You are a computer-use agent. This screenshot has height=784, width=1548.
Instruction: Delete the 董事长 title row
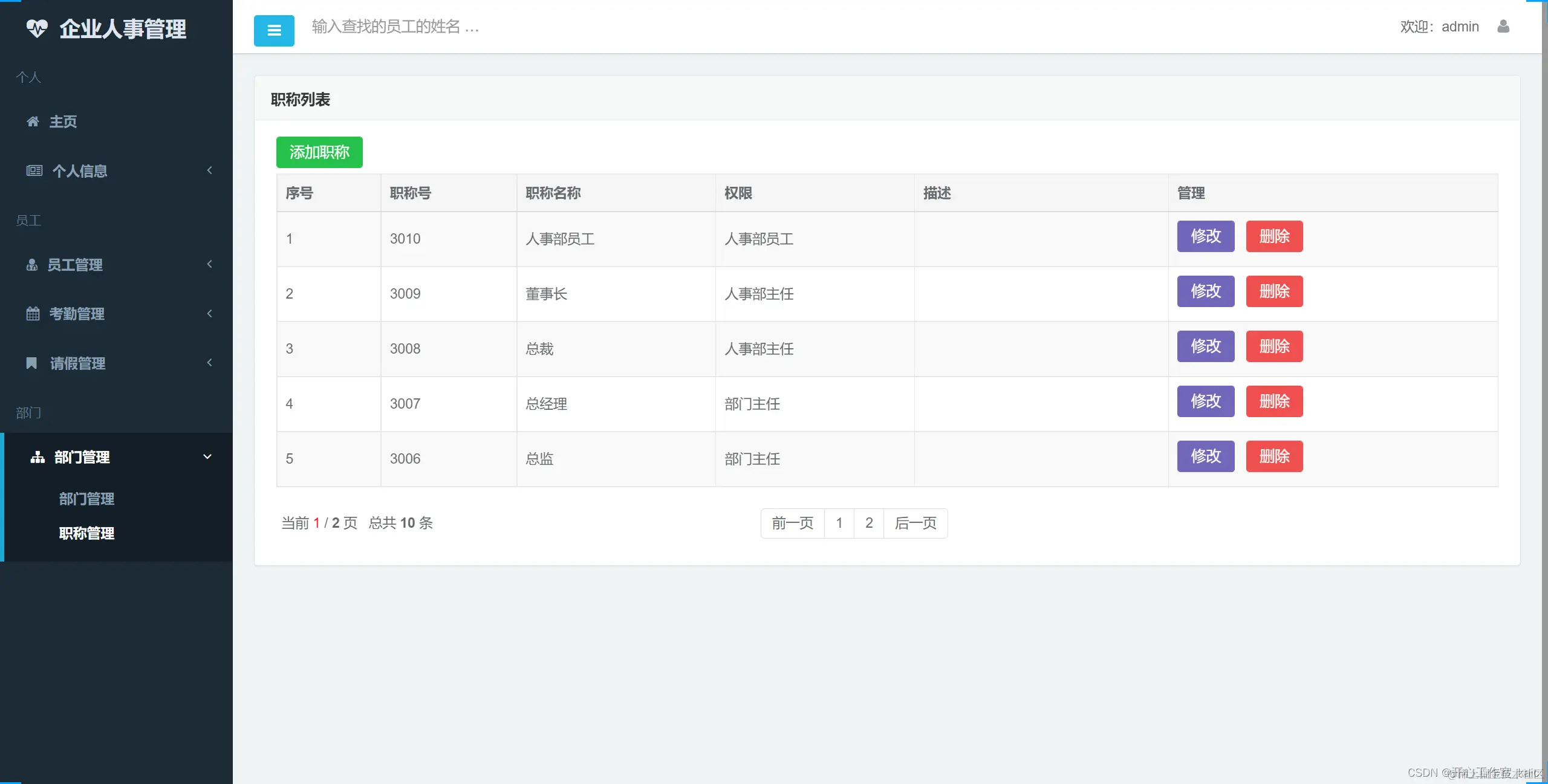click(1274, 291)
